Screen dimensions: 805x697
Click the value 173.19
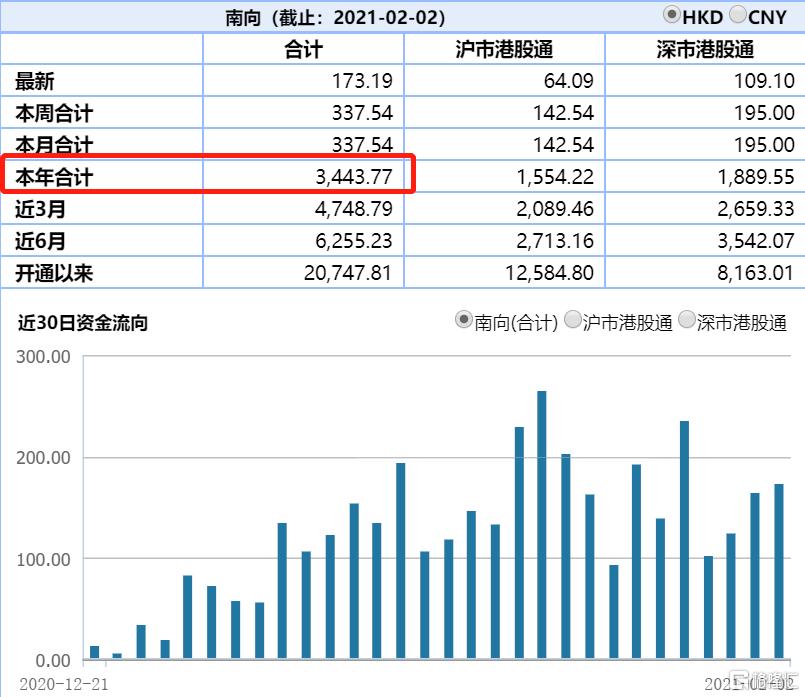point(362,81)
